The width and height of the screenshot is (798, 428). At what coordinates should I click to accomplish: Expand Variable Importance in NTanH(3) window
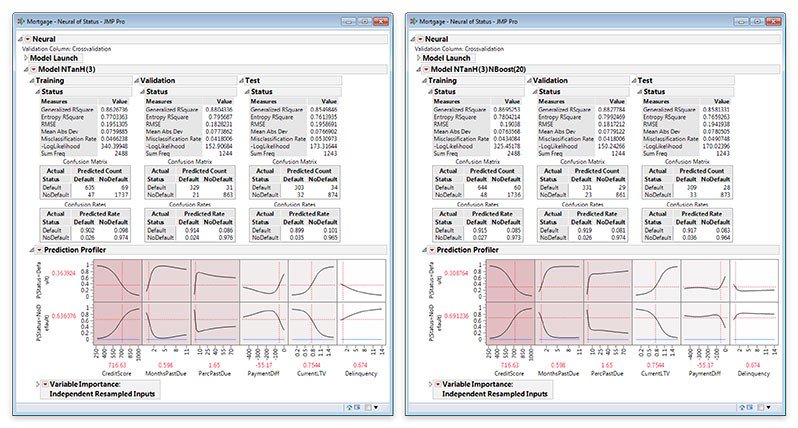coord(38,384)
